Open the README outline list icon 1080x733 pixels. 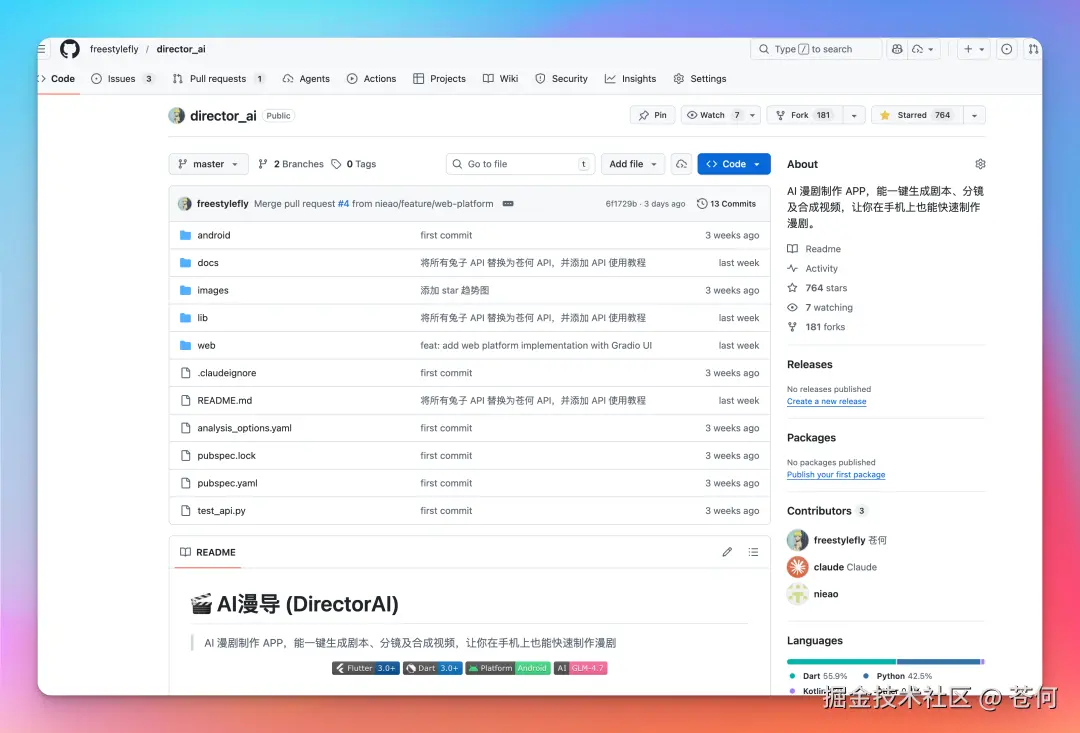tap(753, 551)
